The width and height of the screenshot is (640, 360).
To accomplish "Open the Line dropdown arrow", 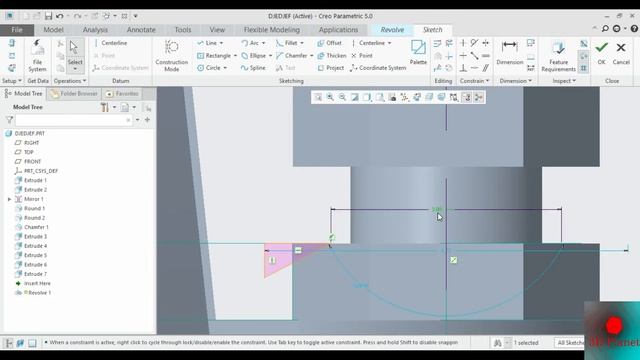I will click(x=221, y=43).
